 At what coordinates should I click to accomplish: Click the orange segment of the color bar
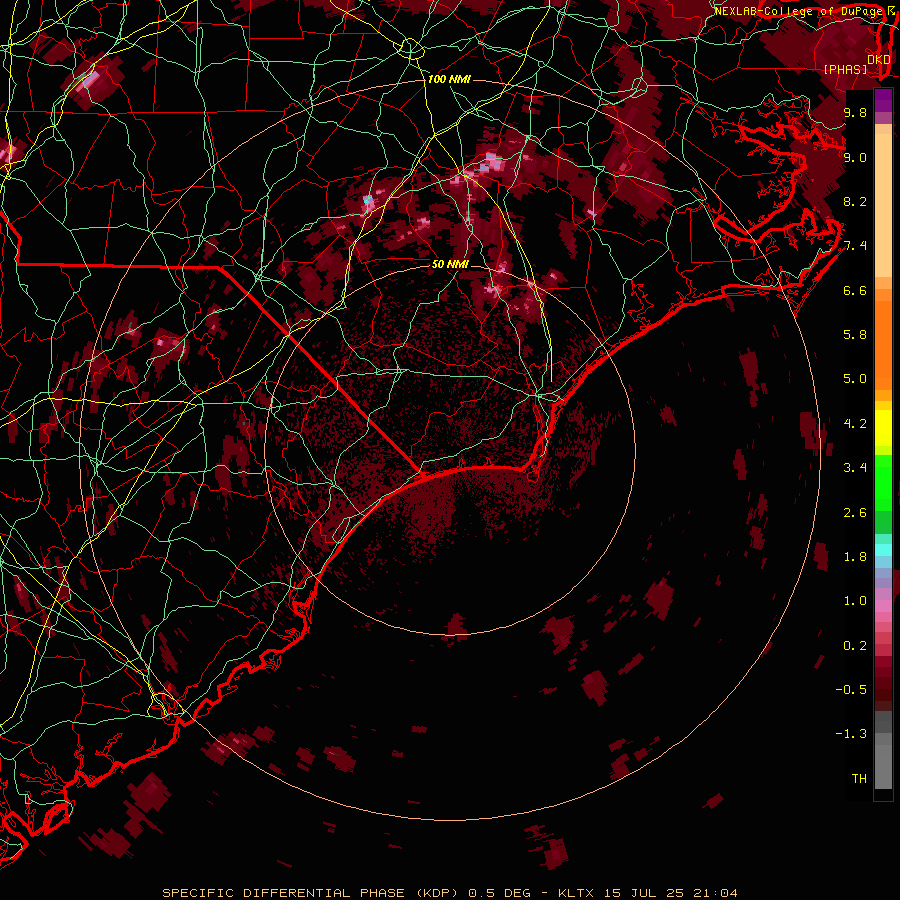[883, 344]
